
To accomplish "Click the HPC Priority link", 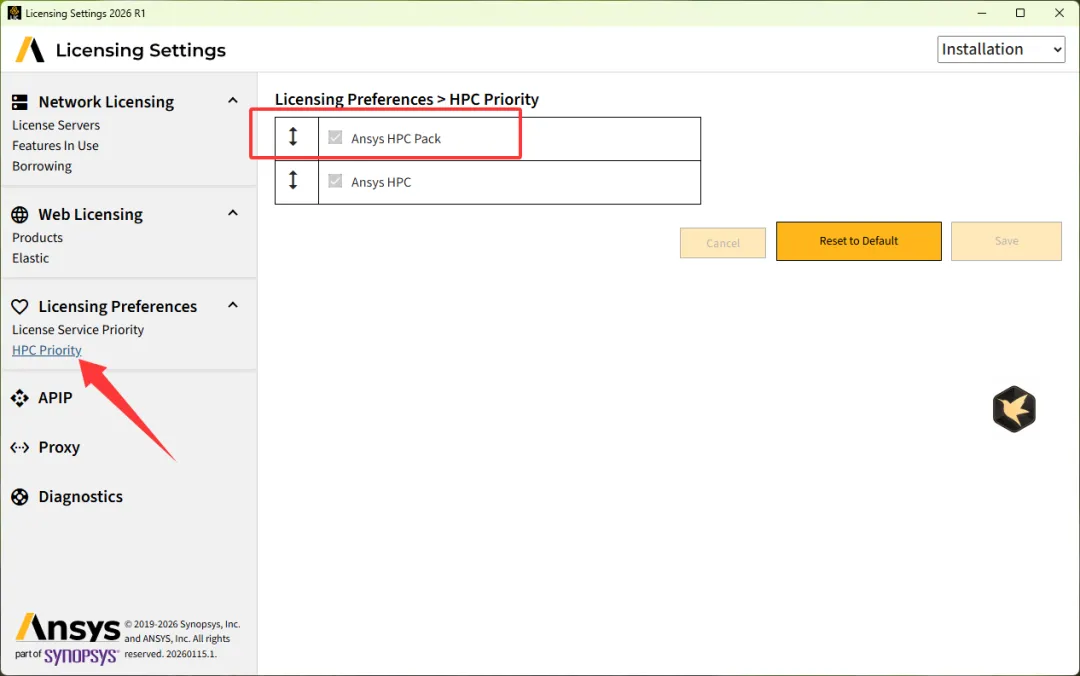I will click(46, 350).
